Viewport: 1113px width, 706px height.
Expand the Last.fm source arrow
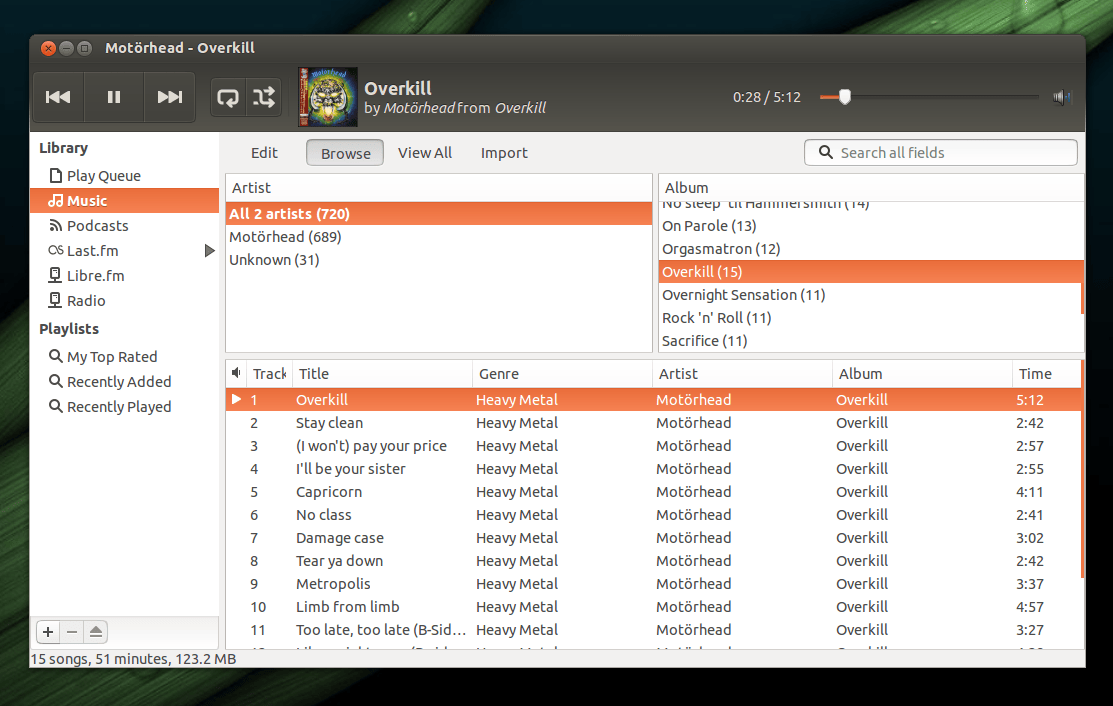pyautogui.click(x=210, y=251)
